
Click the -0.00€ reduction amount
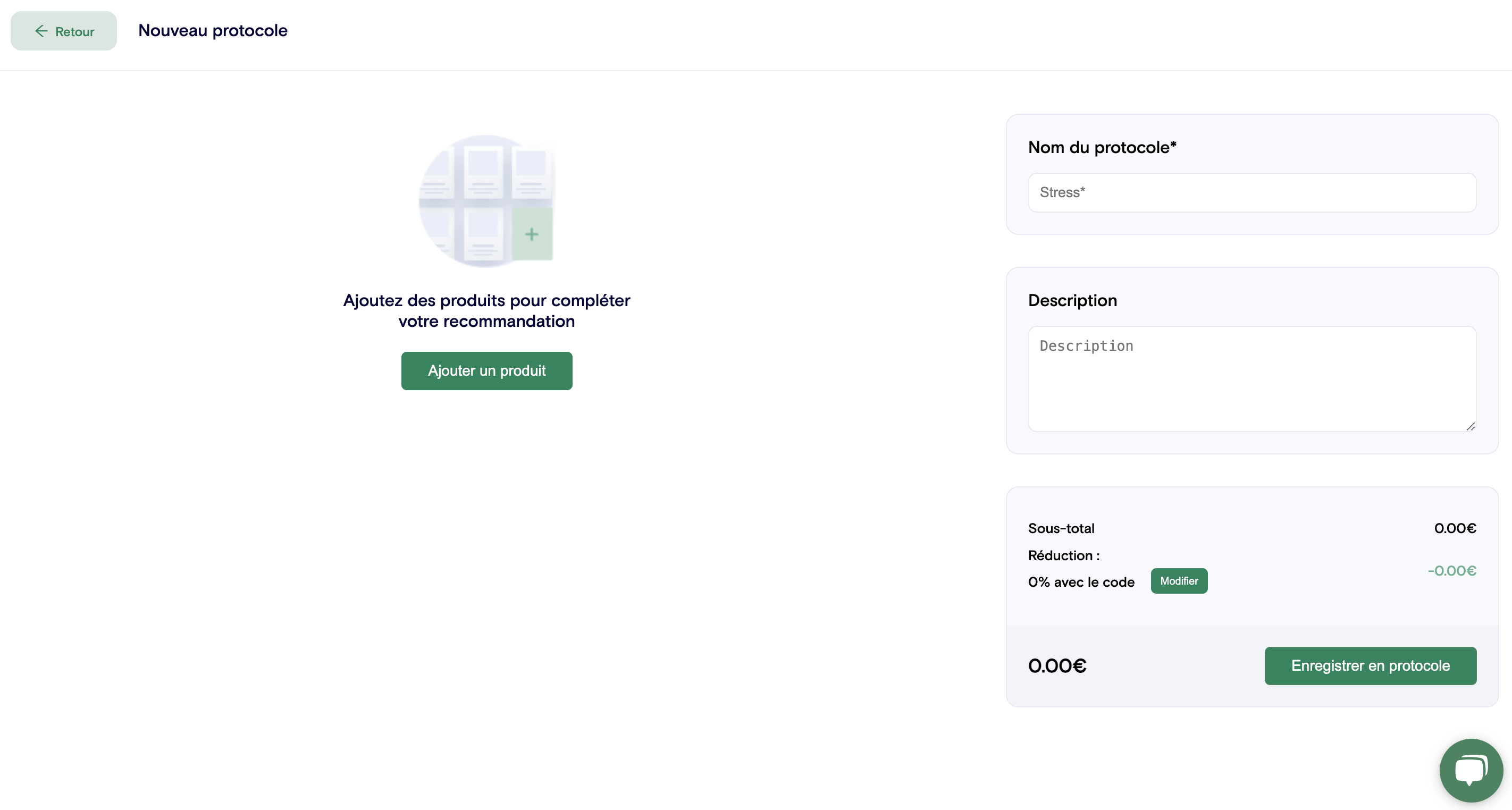tap(1451, 570)
